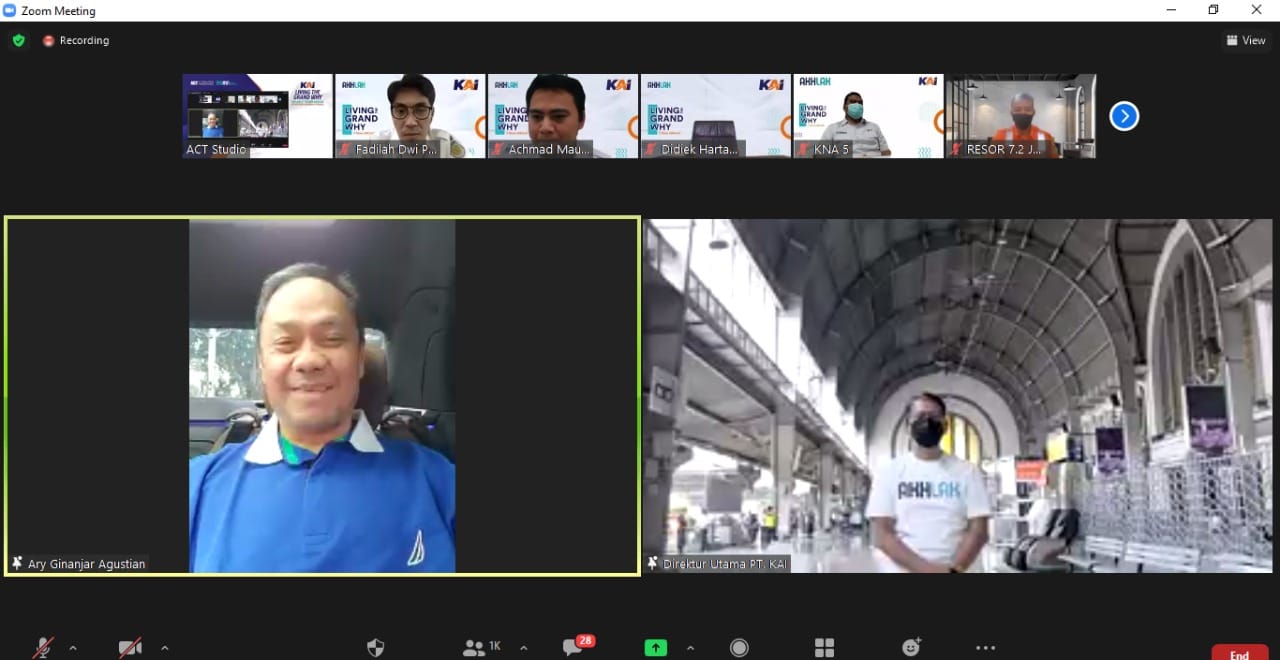Expand share screen options arrow
This screenshot has width=1280, height=660.
(690, 648)
